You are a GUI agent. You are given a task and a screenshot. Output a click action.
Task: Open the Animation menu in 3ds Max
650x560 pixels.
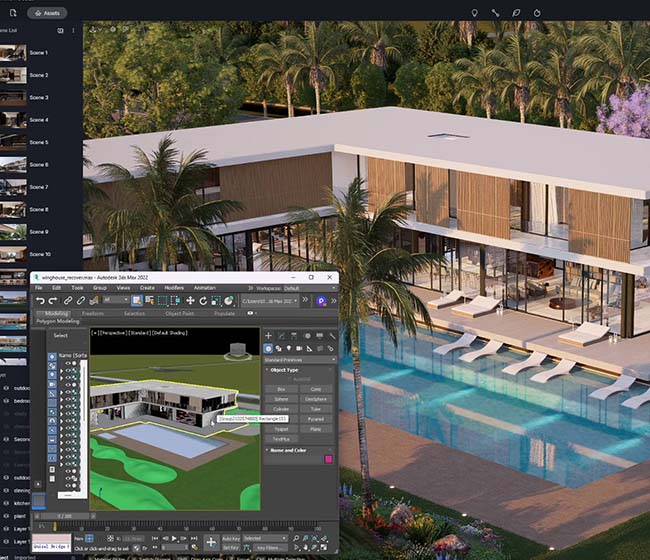click(x=205, y=288)
